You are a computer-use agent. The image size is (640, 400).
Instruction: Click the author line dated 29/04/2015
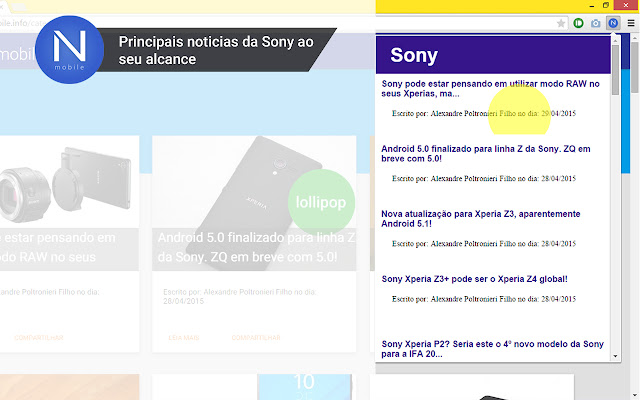[484, 113]
